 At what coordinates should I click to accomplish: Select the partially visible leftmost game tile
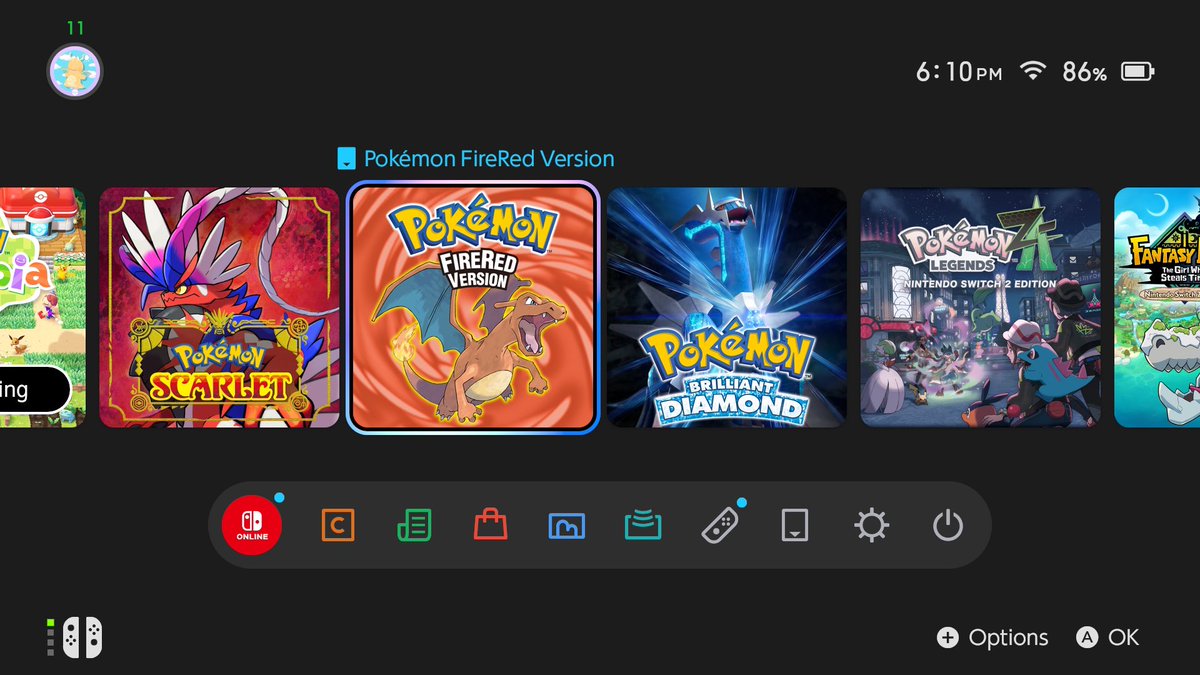click(43, 308)
